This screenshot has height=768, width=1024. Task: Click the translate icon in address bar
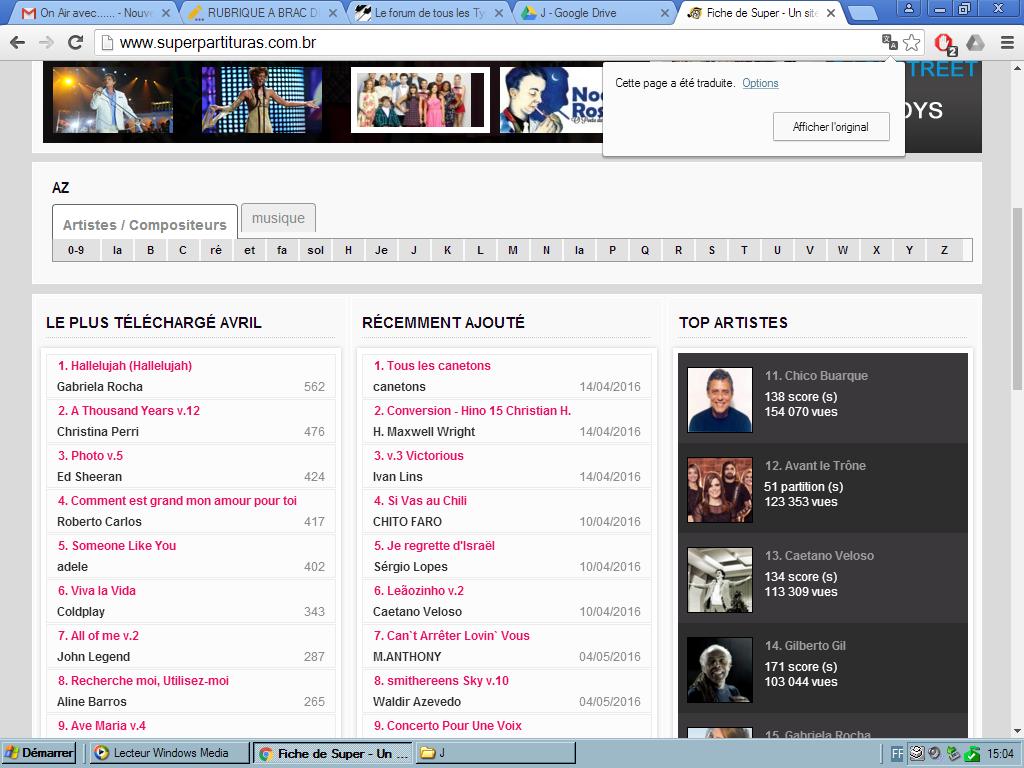(x=889, y=42)
